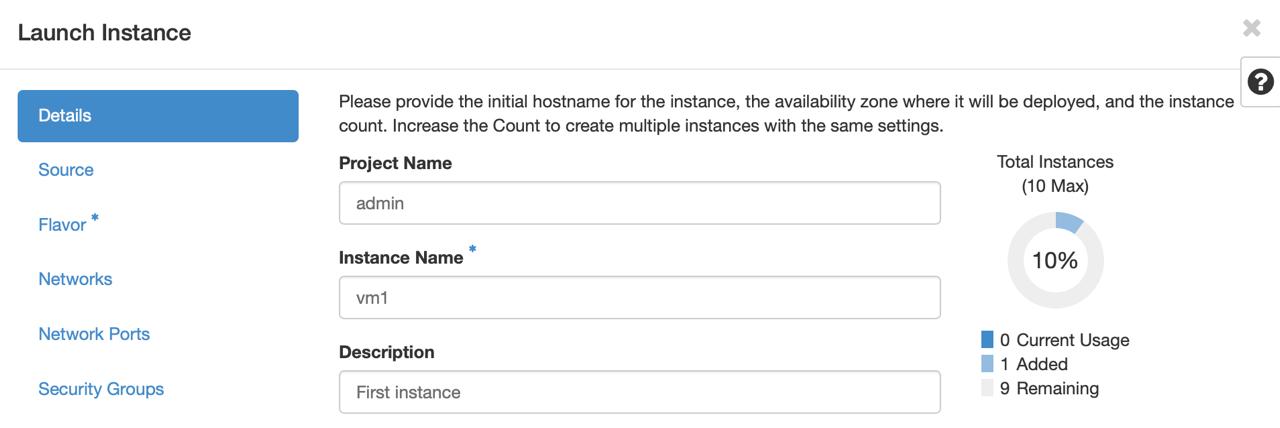
Task: Open the help question mark icon
Action: 1261,82
